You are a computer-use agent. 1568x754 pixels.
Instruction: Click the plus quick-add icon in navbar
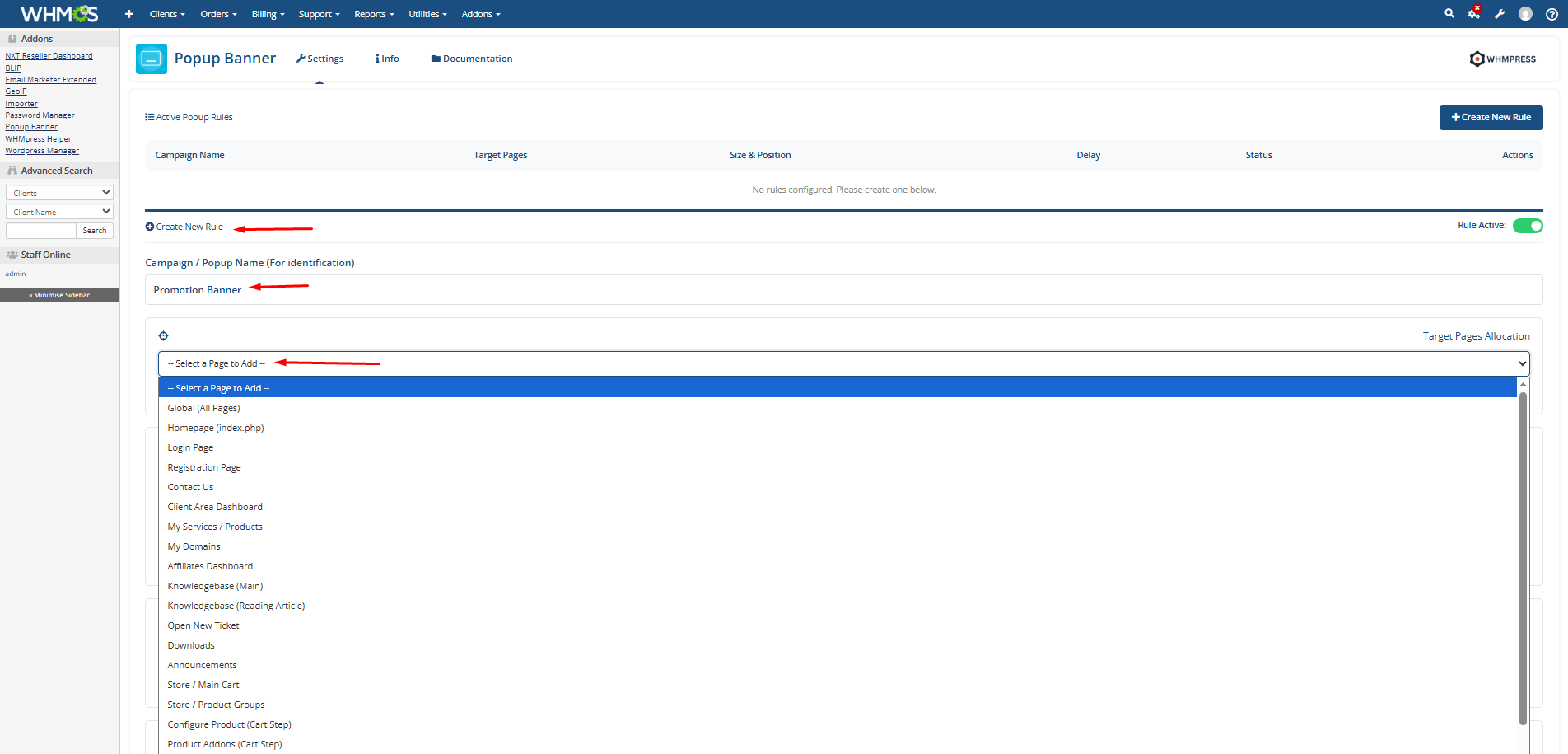(x=129, y=14)
